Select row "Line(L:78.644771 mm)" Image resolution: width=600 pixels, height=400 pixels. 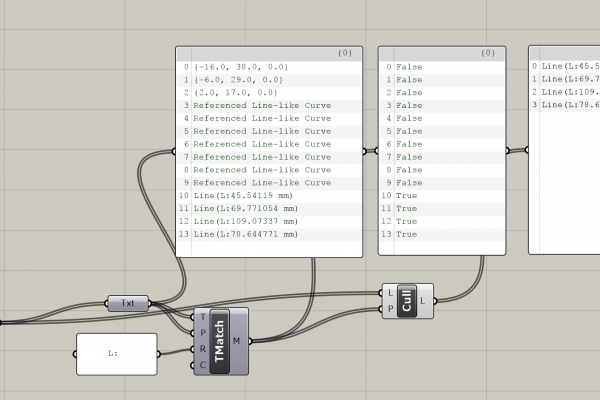(x=269, y=234)
